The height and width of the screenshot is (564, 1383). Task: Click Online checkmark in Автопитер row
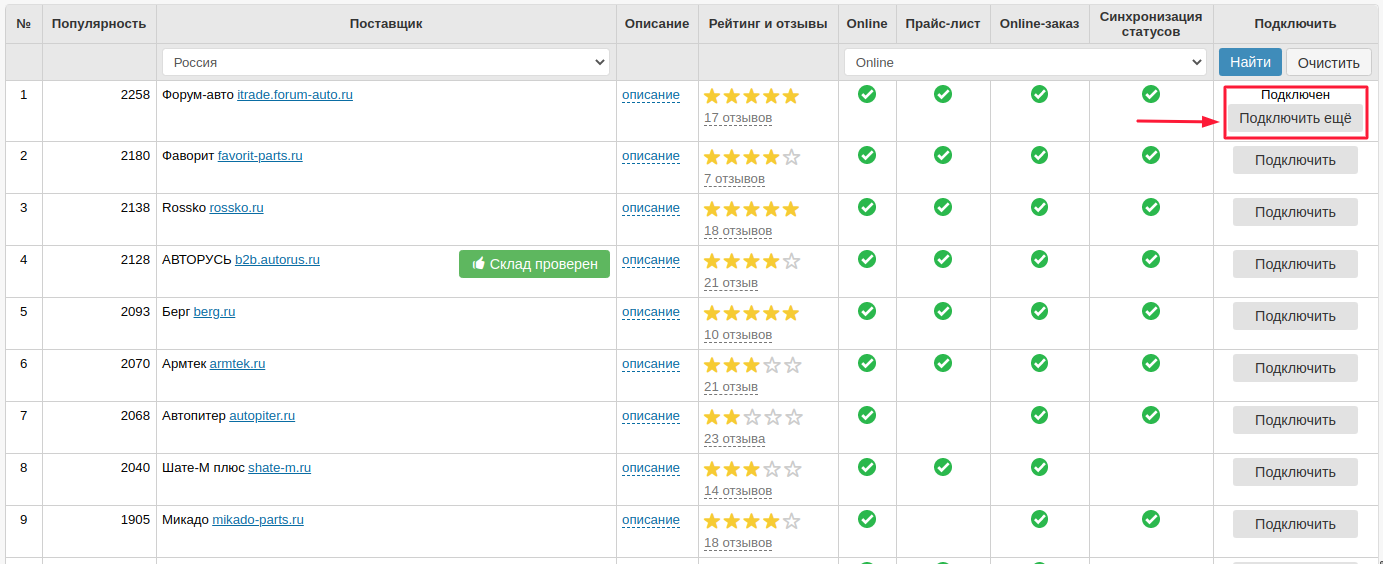pos(867,415)
